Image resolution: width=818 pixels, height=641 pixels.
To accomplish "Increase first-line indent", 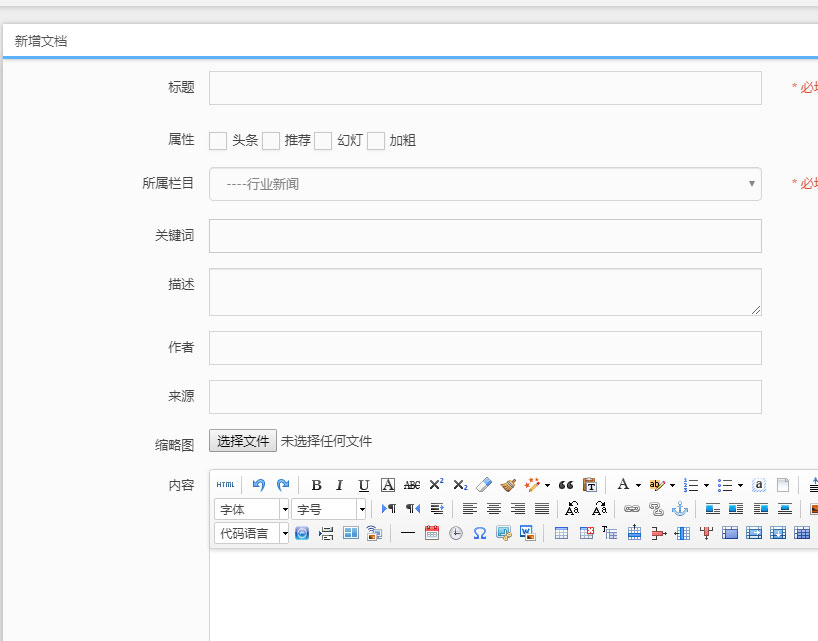I will pyautogui.click(x=437, y=509).
